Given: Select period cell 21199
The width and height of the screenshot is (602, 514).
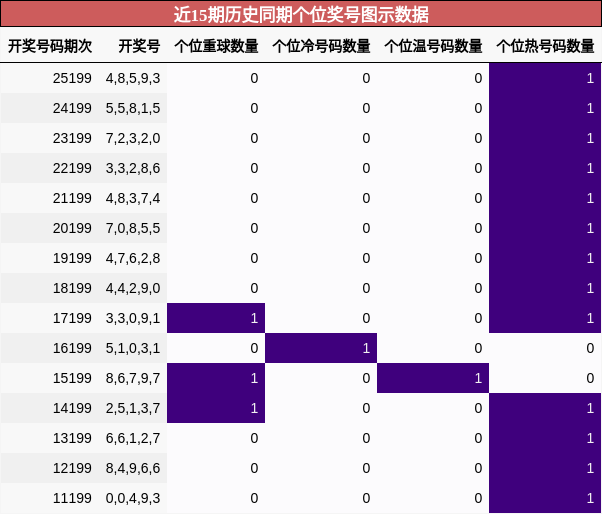Looking at the screenshot, I should [72, 198].
